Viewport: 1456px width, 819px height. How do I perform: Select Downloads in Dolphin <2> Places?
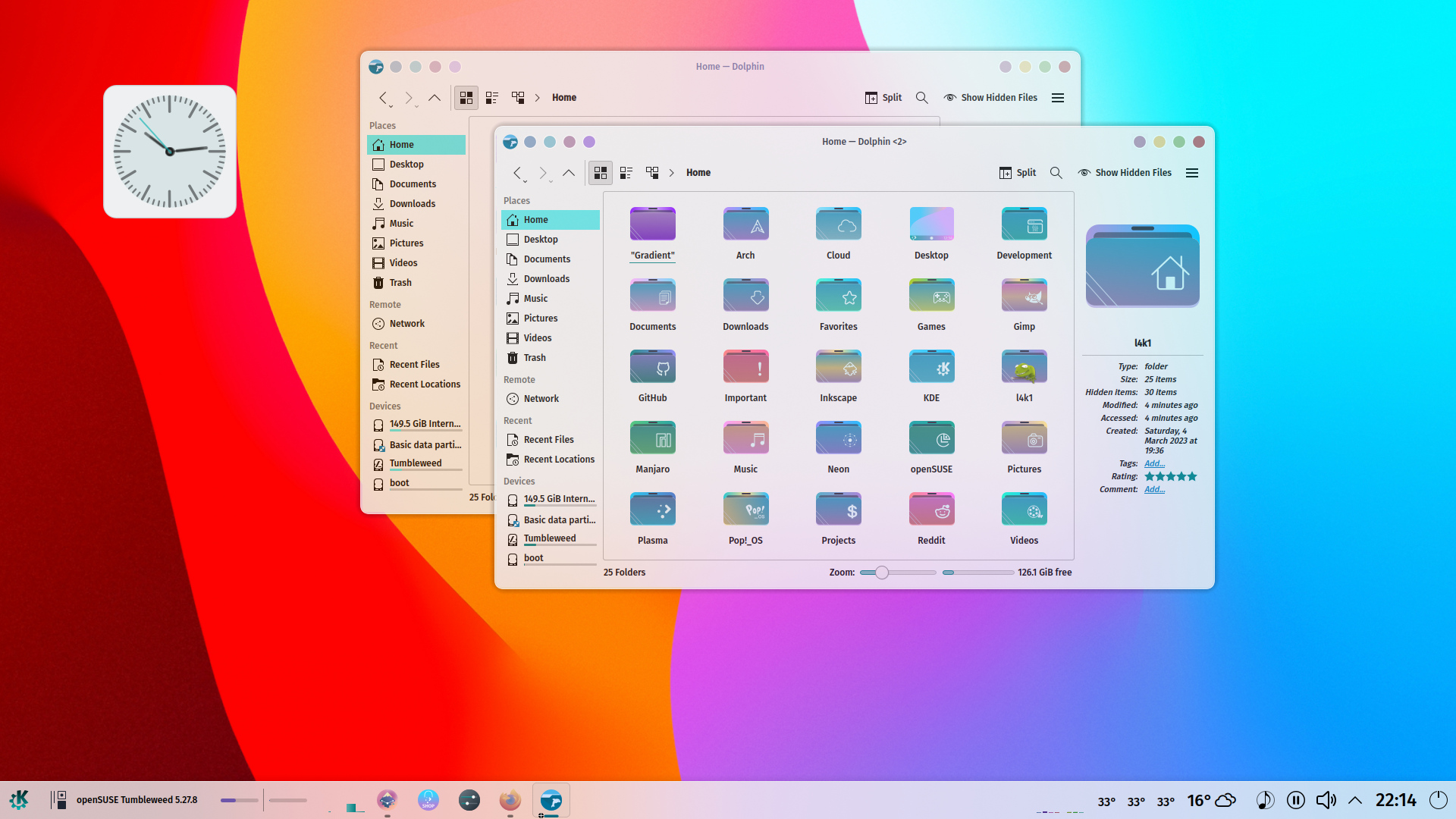(x=551, y=279)
